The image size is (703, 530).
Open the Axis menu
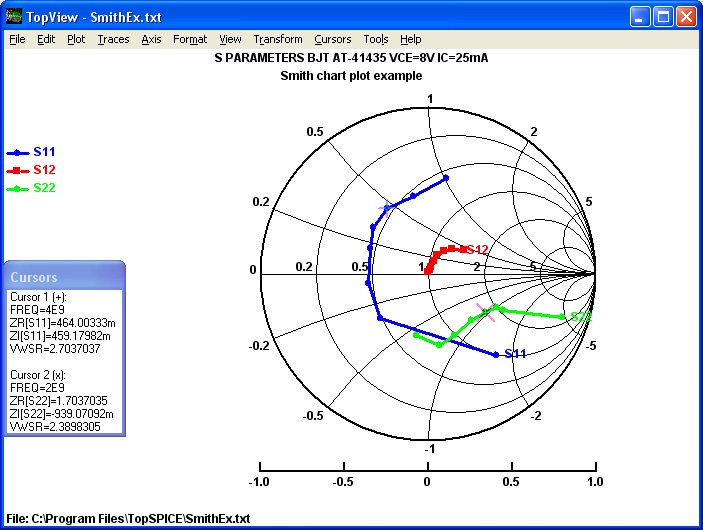[151, 39]
